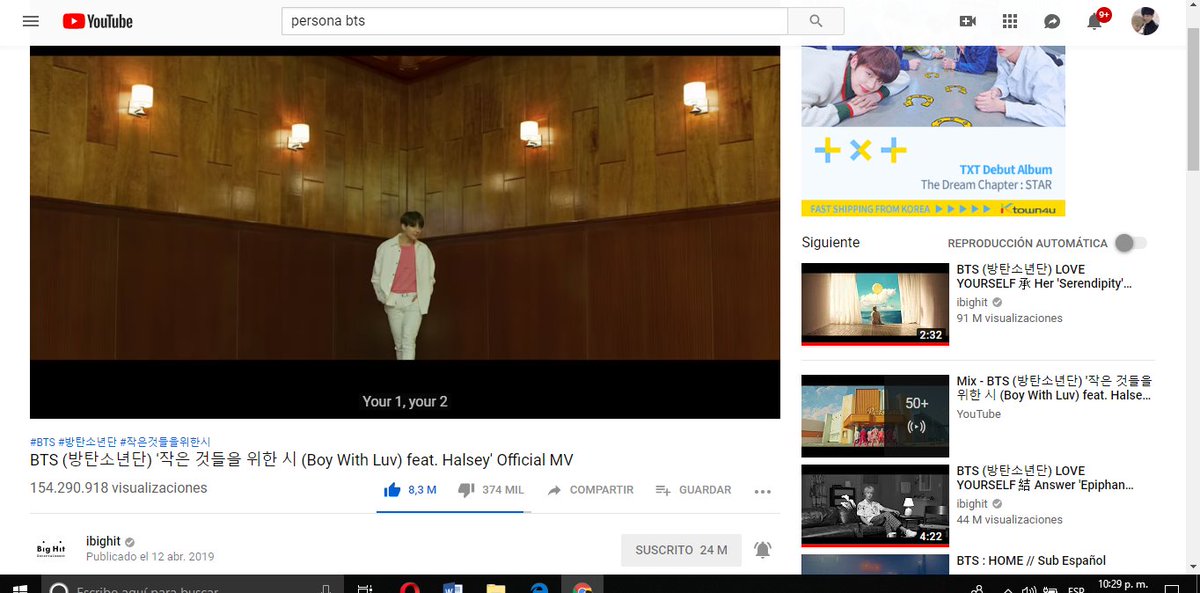
Task: Click the taskbar clock showing 10:29 p. m.
Action: [1122, 585]
